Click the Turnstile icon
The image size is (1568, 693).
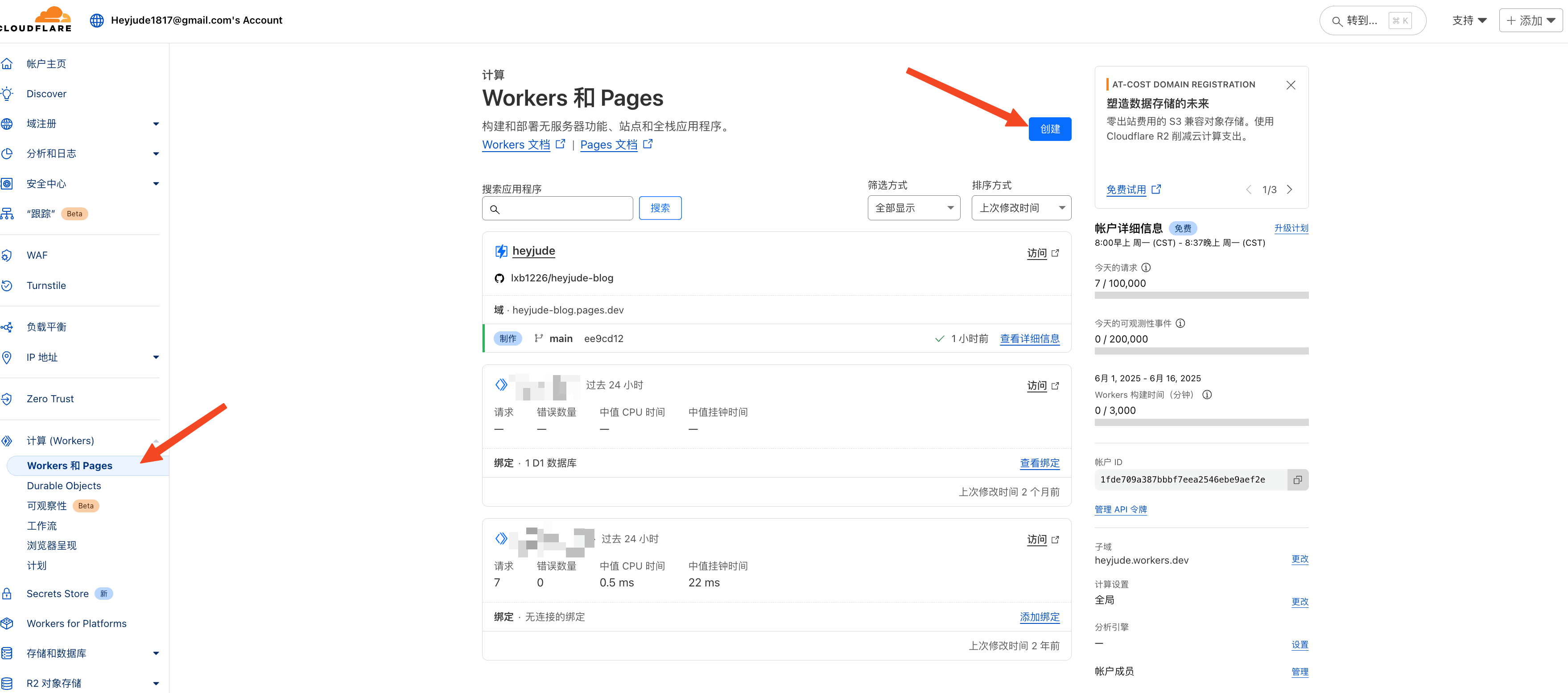(7, 285)
